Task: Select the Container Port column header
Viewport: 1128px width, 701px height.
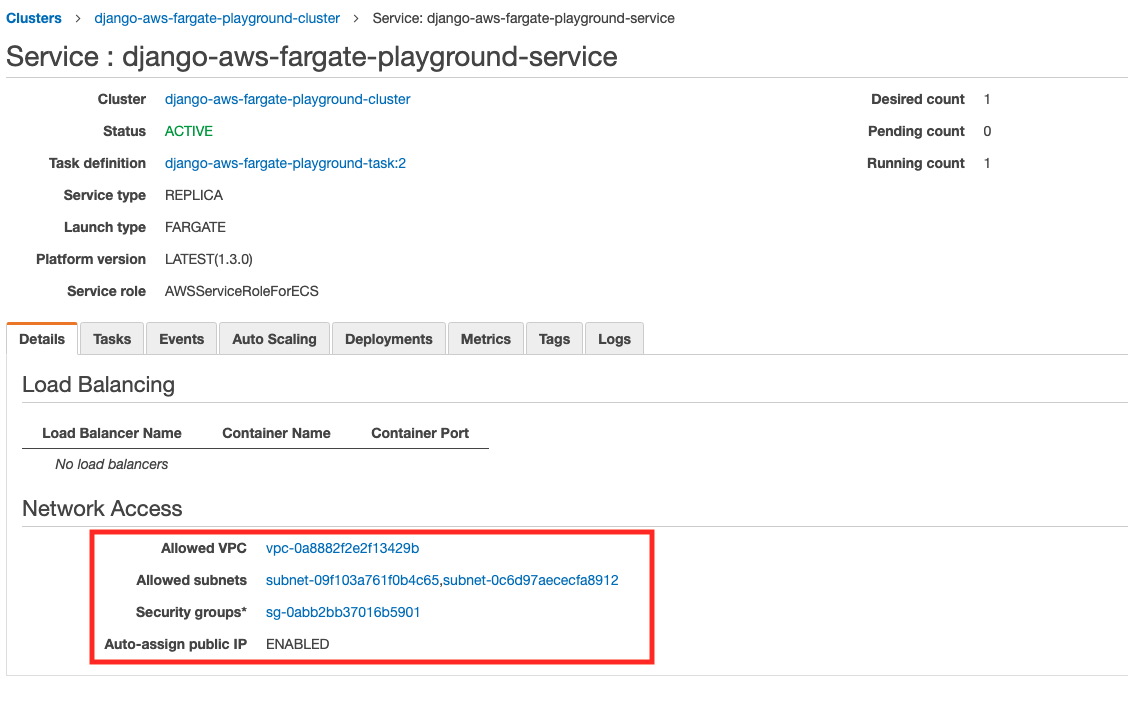Action: pyautogui.click(x=420, y=433)
